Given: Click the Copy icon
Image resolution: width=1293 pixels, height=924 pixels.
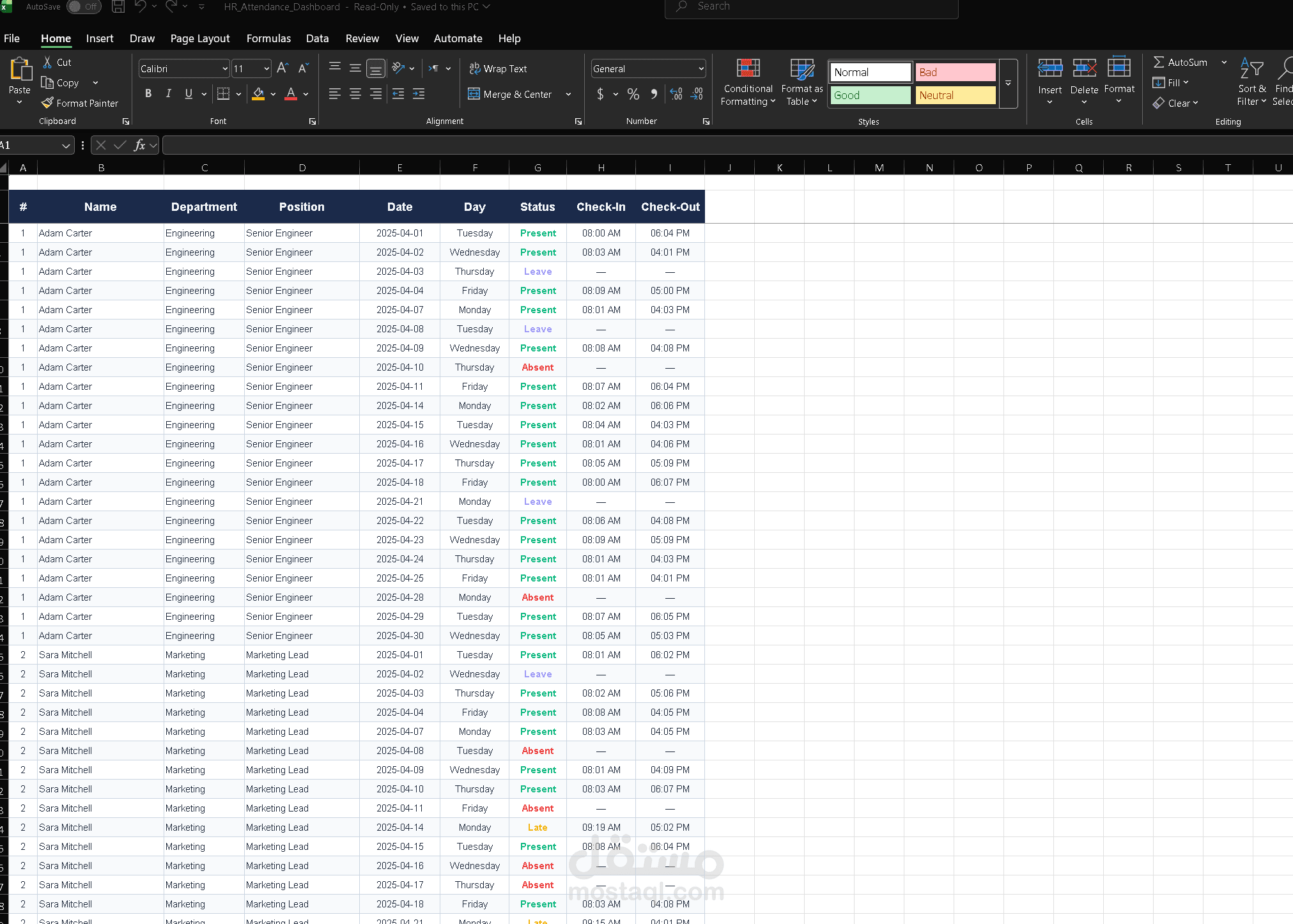Looking at the screenshot, I should click(x=47, y=82).
